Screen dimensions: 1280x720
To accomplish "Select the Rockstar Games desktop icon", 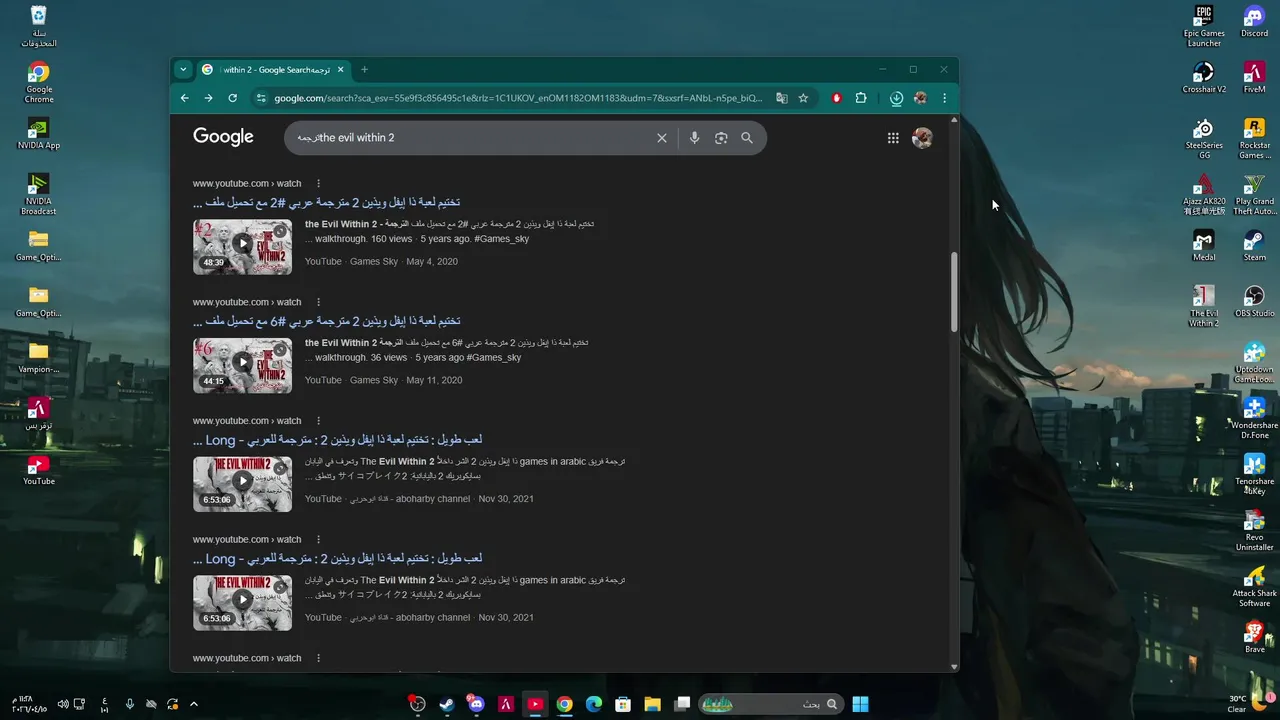I will (x=1254, y=138).
